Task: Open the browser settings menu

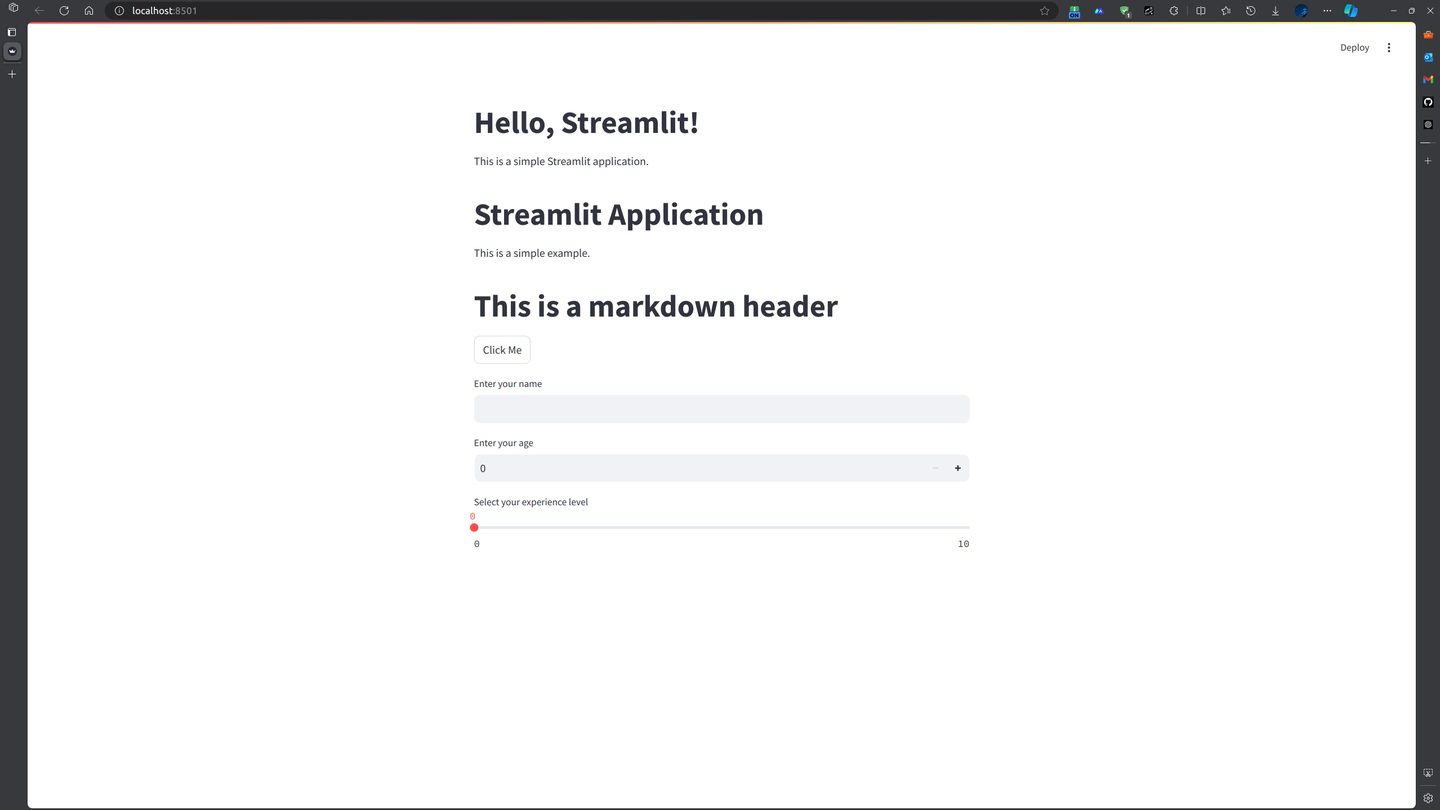Action: 1327,10
